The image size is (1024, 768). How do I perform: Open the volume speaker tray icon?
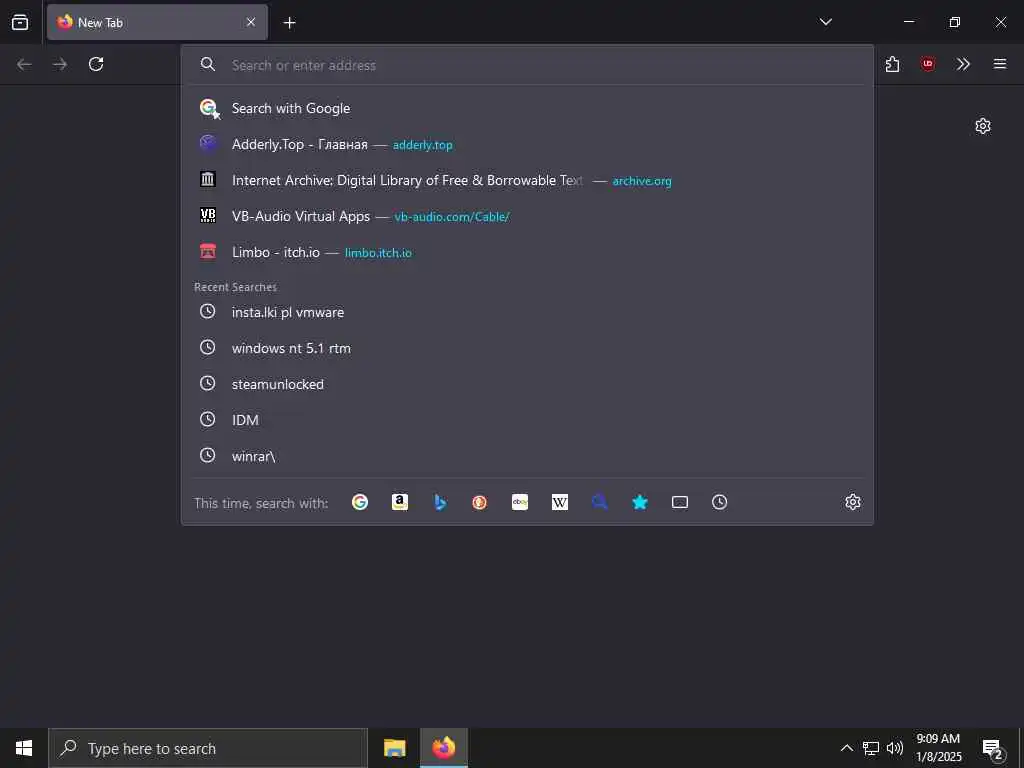pyautogui.click(x=895, y=748)
